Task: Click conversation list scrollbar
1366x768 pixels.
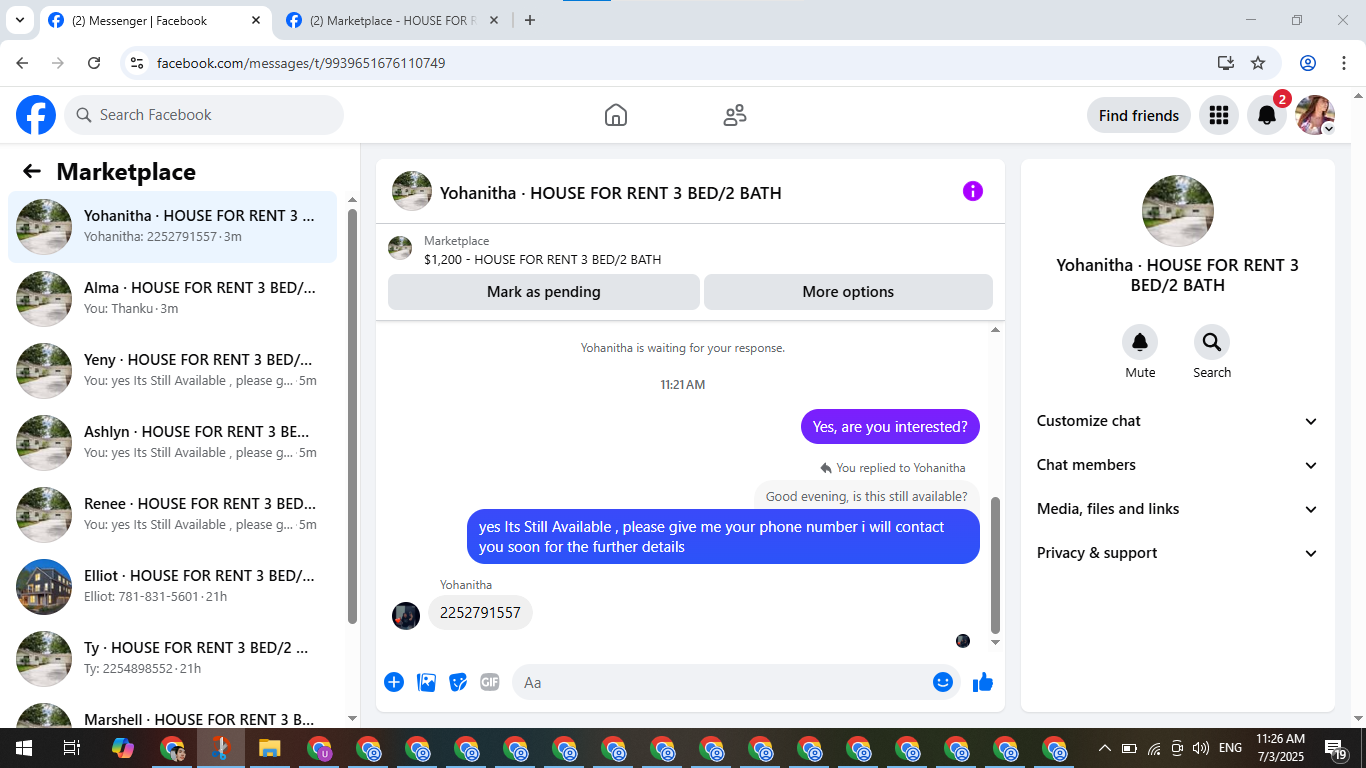Action: point(352,416)
